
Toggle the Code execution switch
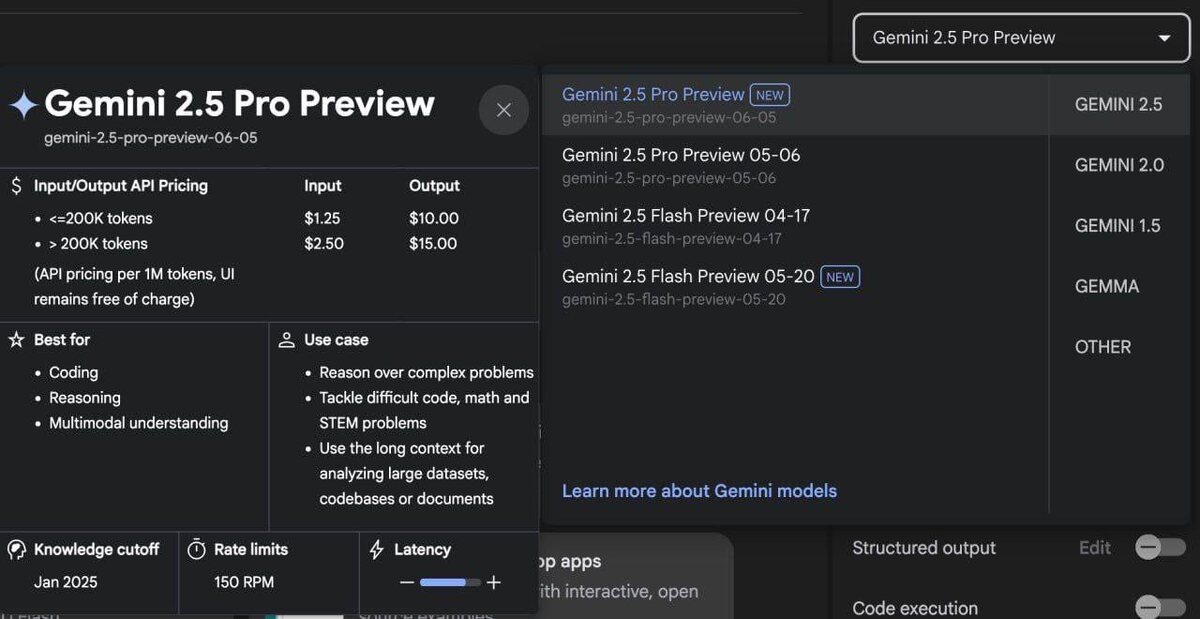point(1161,607)
